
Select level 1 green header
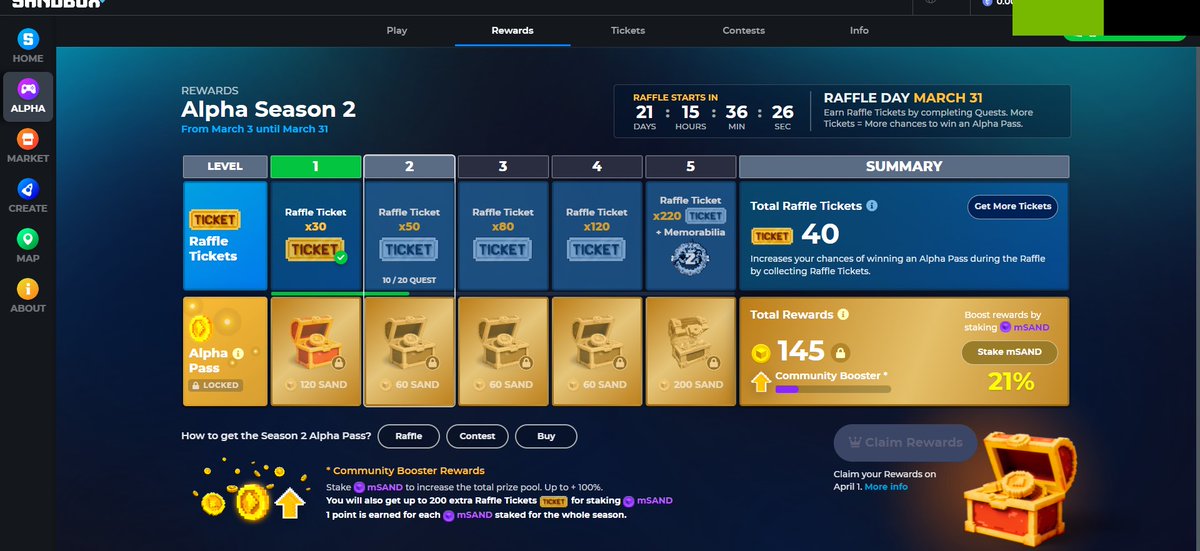315,167
